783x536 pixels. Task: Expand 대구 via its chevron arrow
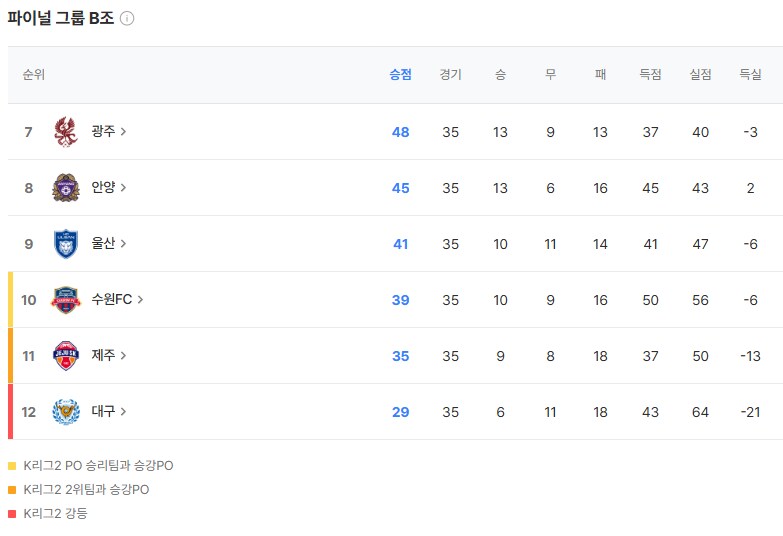123,412
